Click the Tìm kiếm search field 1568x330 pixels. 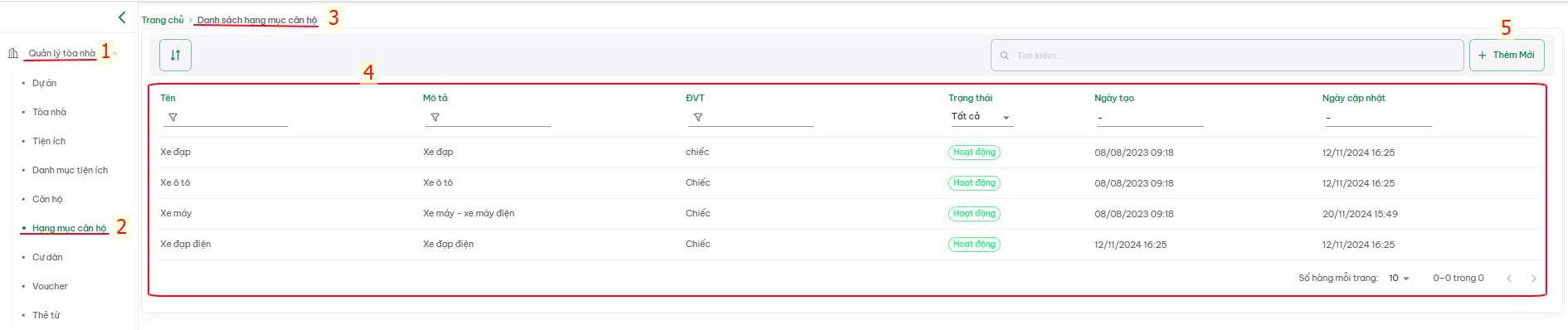1226,55
